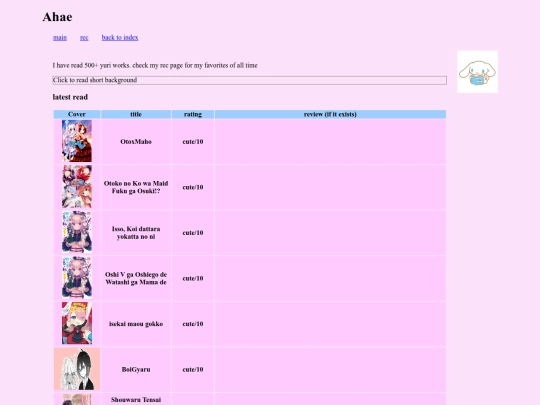
Task: Select 'Otoko no Ko wa Maid Fuku ga Osuki!?' title
Action: [x=136, y=187]
